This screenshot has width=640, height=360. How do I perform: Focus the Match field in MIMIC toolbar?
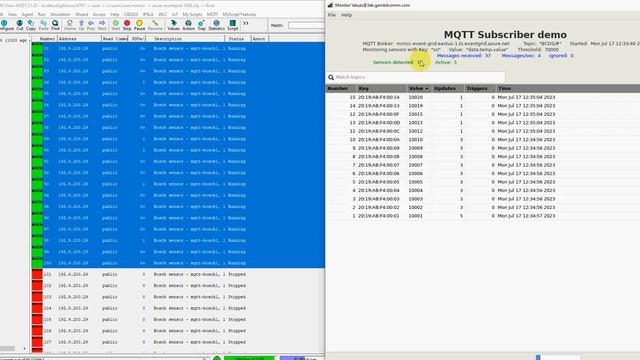pyautogui.click(x=306, y=25)
